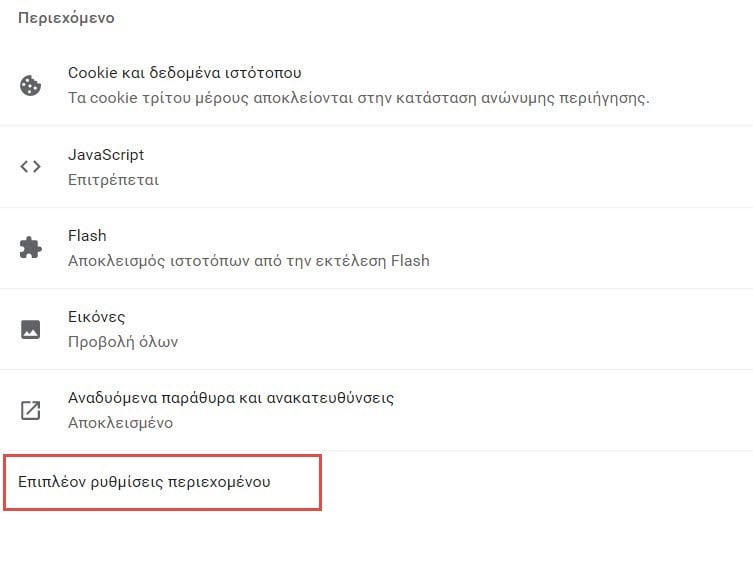The width and height of the screenshot is (753, 586).
Task: Open the JavaScript settings entry
Action: click(x=376, y=167)
